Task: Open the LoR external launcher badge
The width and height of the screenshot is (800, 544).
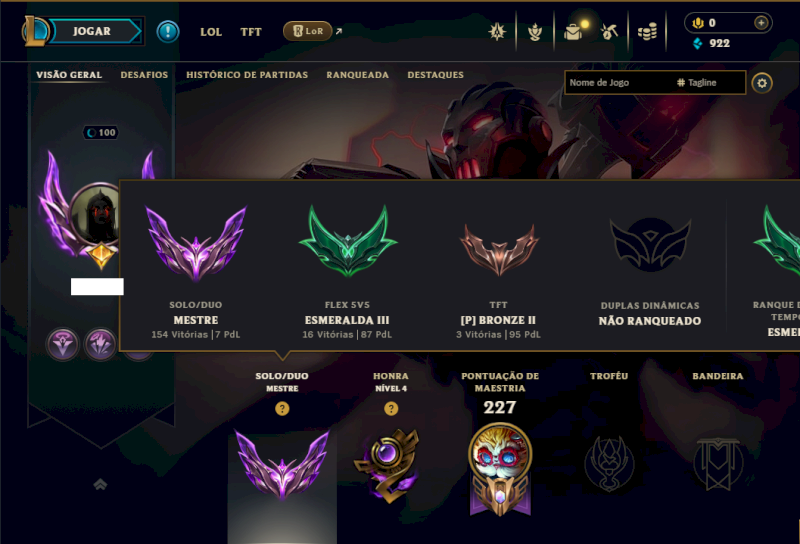Action: [x=308, y=31]
